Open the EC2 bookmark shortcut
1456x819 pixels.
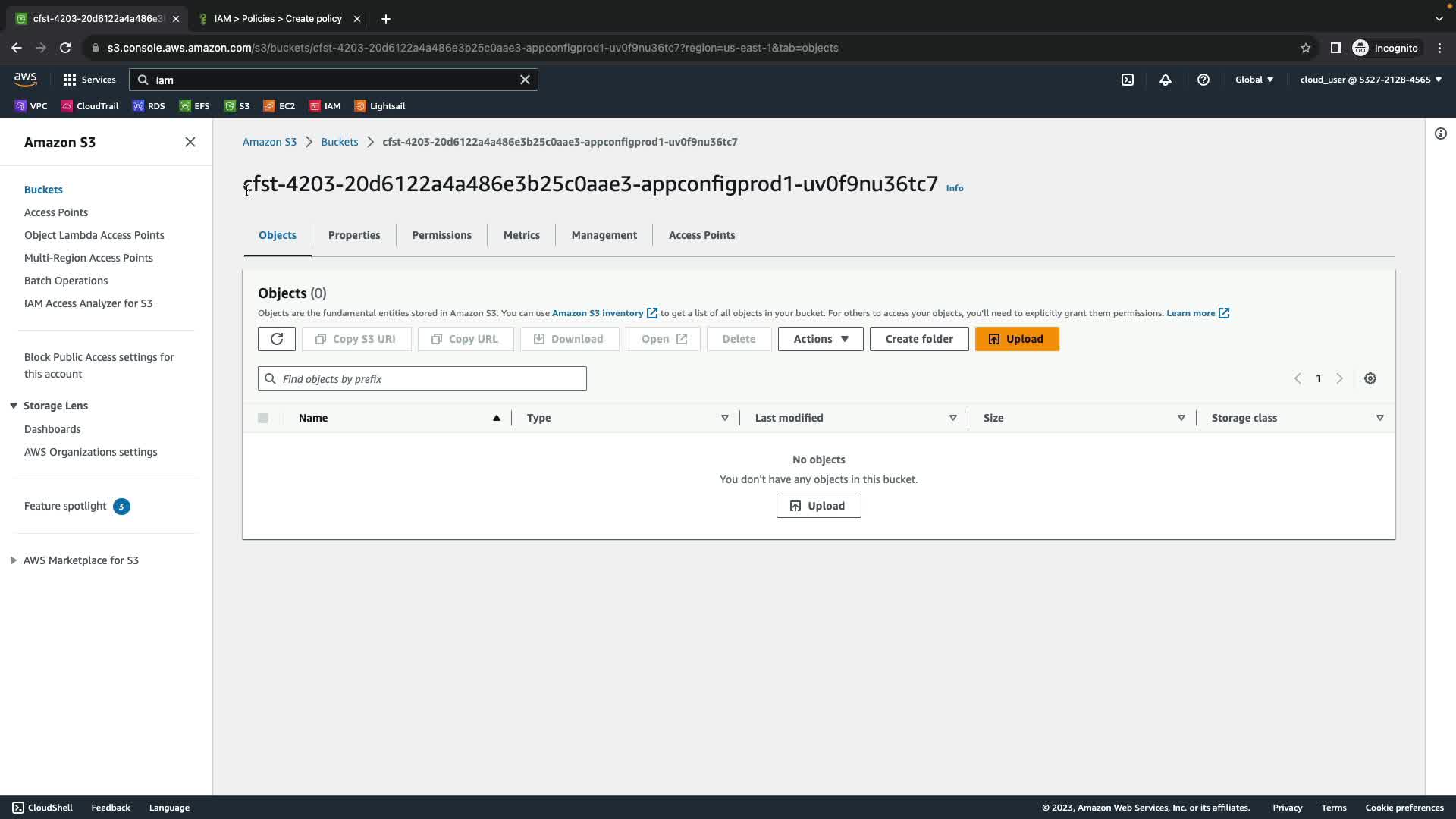[x=279, y=106]
